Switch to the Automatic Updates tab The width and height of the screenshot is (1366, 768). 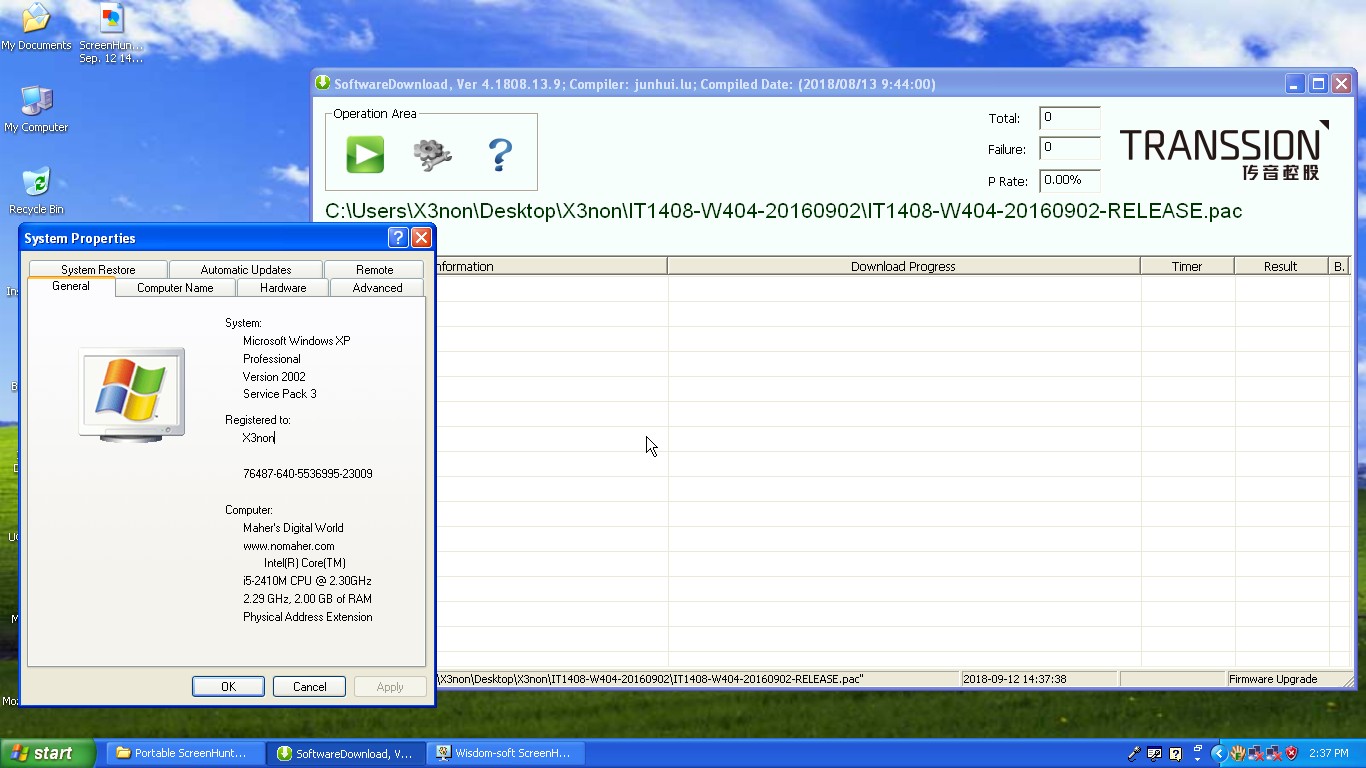click(246, 270)
